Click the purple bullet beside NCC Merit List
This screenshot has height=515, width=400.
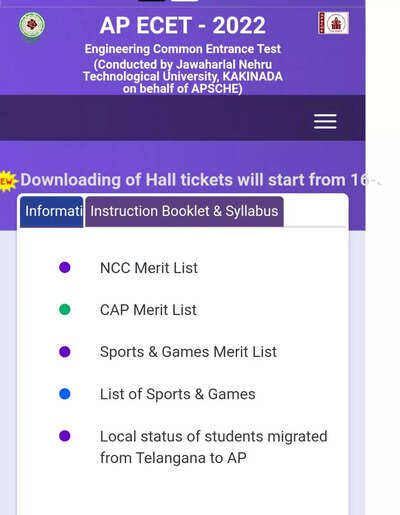click(x=65, y=267)
